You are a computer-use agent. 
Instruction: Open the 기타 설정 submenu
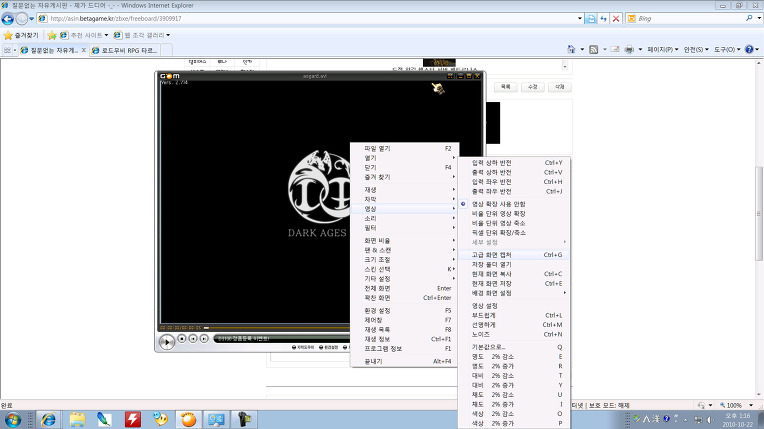click(x=404, y=278)
